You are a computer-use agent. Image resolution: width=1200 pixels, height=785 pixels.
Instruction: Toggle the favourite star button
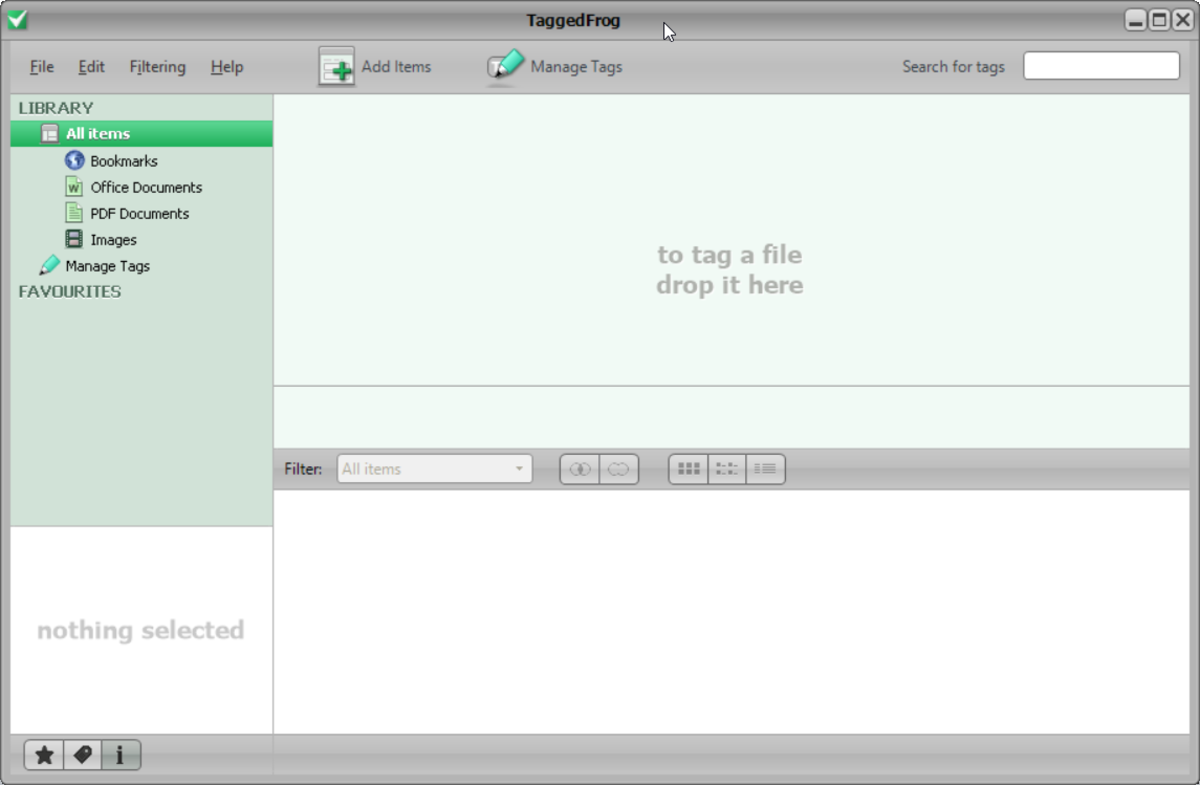coord(43,755)
